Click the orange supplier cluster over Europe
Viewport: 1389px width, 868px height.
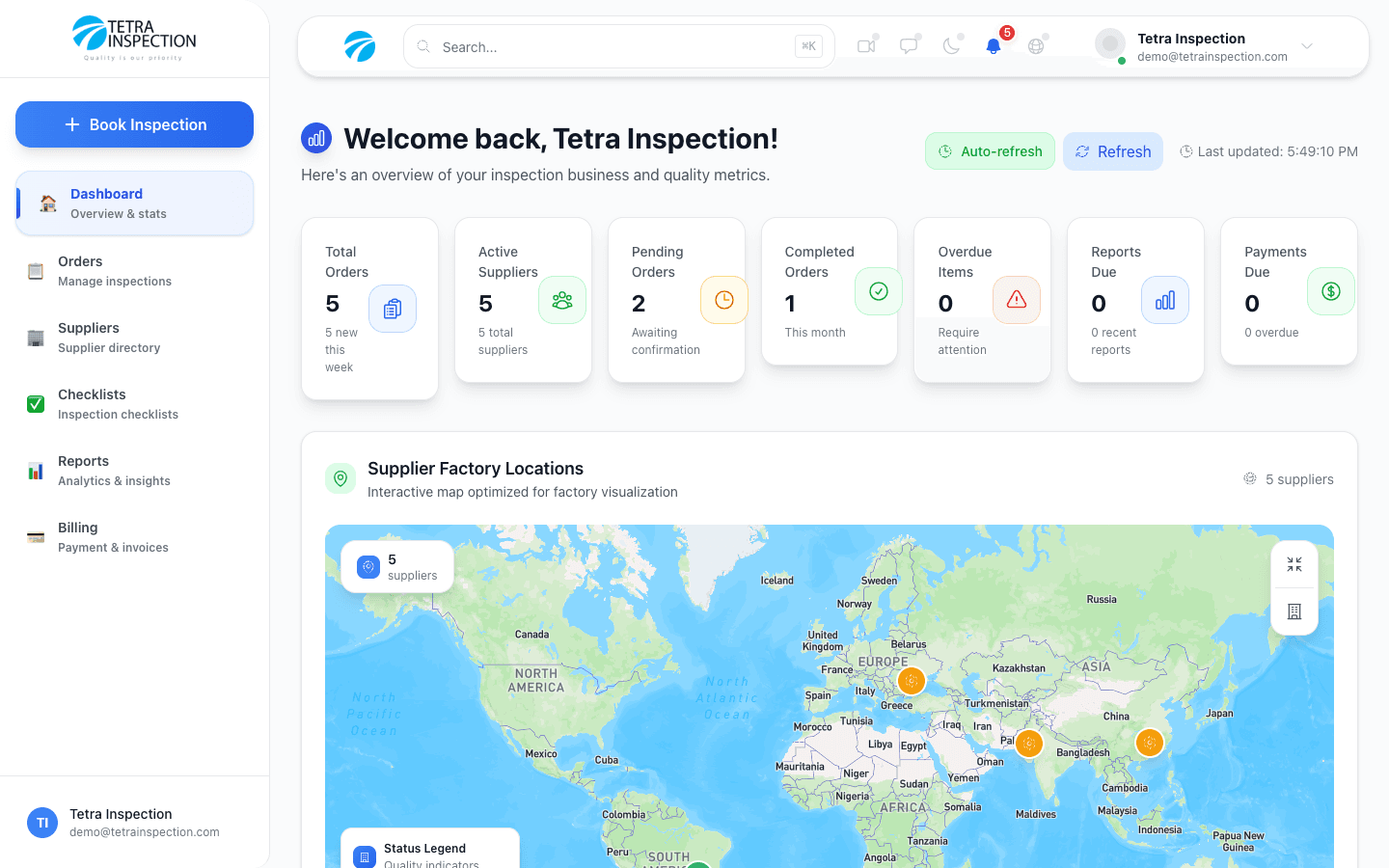(911, 681)
